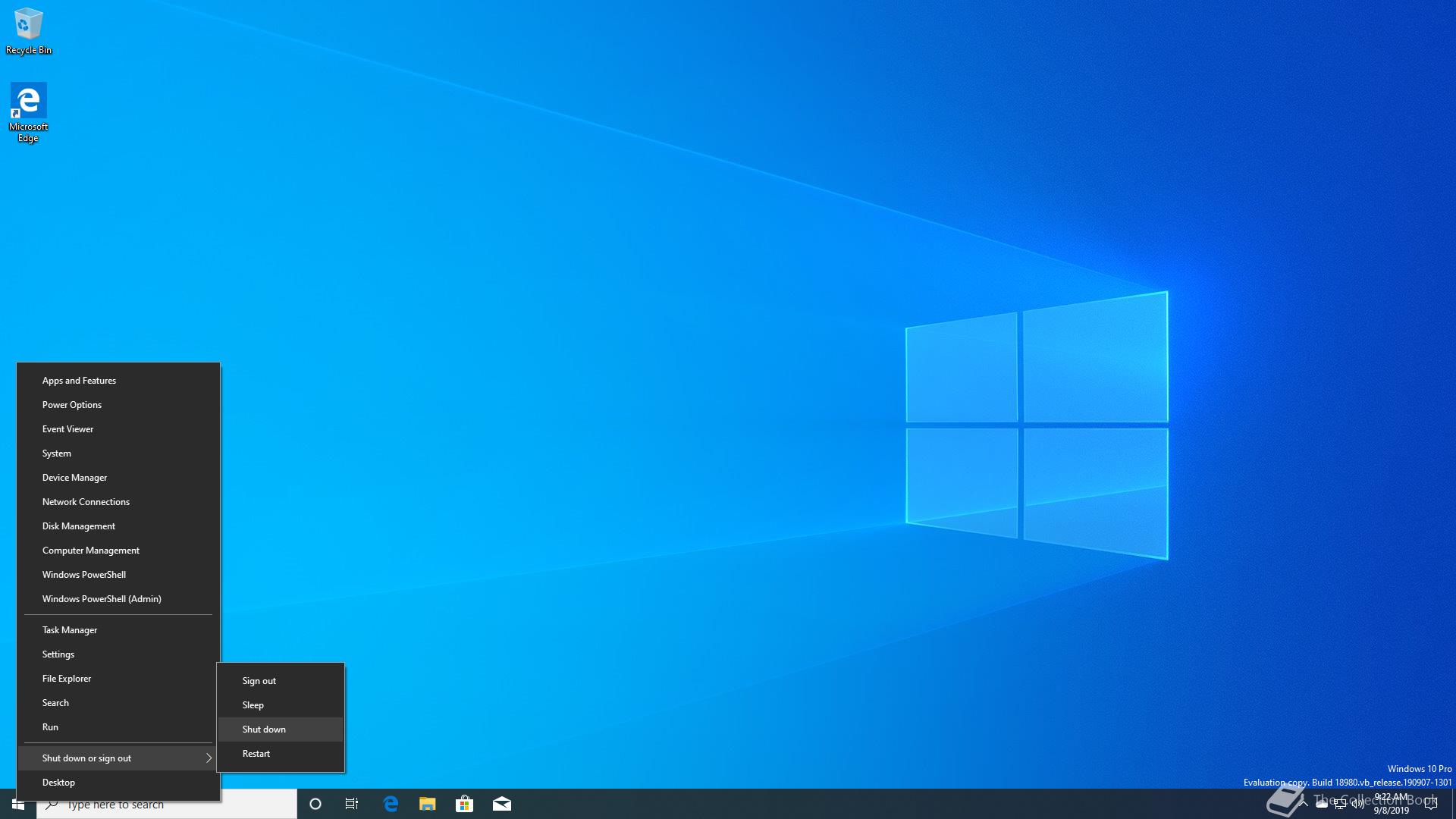Open Disk Management entry
Screen dimensions: 1456x819
click(x=79, y=526)
